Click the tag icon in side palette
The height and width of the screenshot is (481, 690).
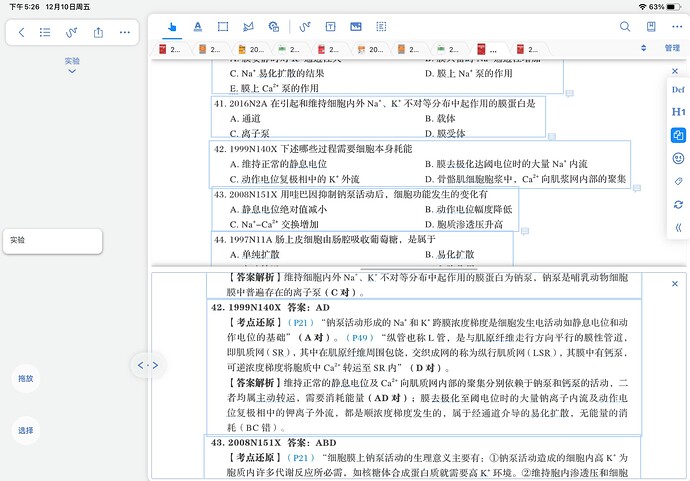tap(678, 181)
